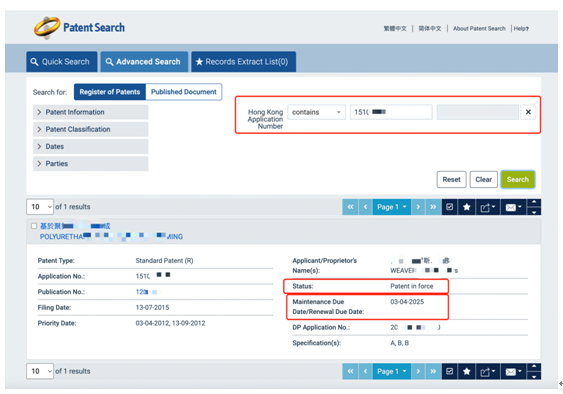Image resolution: width=563 pixels, height=394 pixels.
Task: Open the 'contains' operator dropdown
Action: click(x=316, y=112)
